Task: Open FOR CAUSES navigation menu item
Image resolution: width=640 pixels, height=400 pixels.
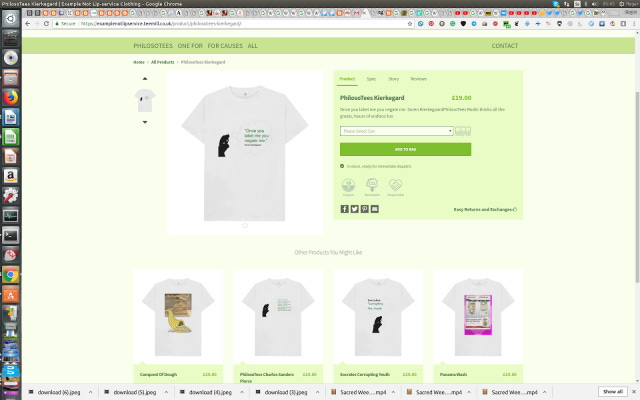Action: coord(225,46)
